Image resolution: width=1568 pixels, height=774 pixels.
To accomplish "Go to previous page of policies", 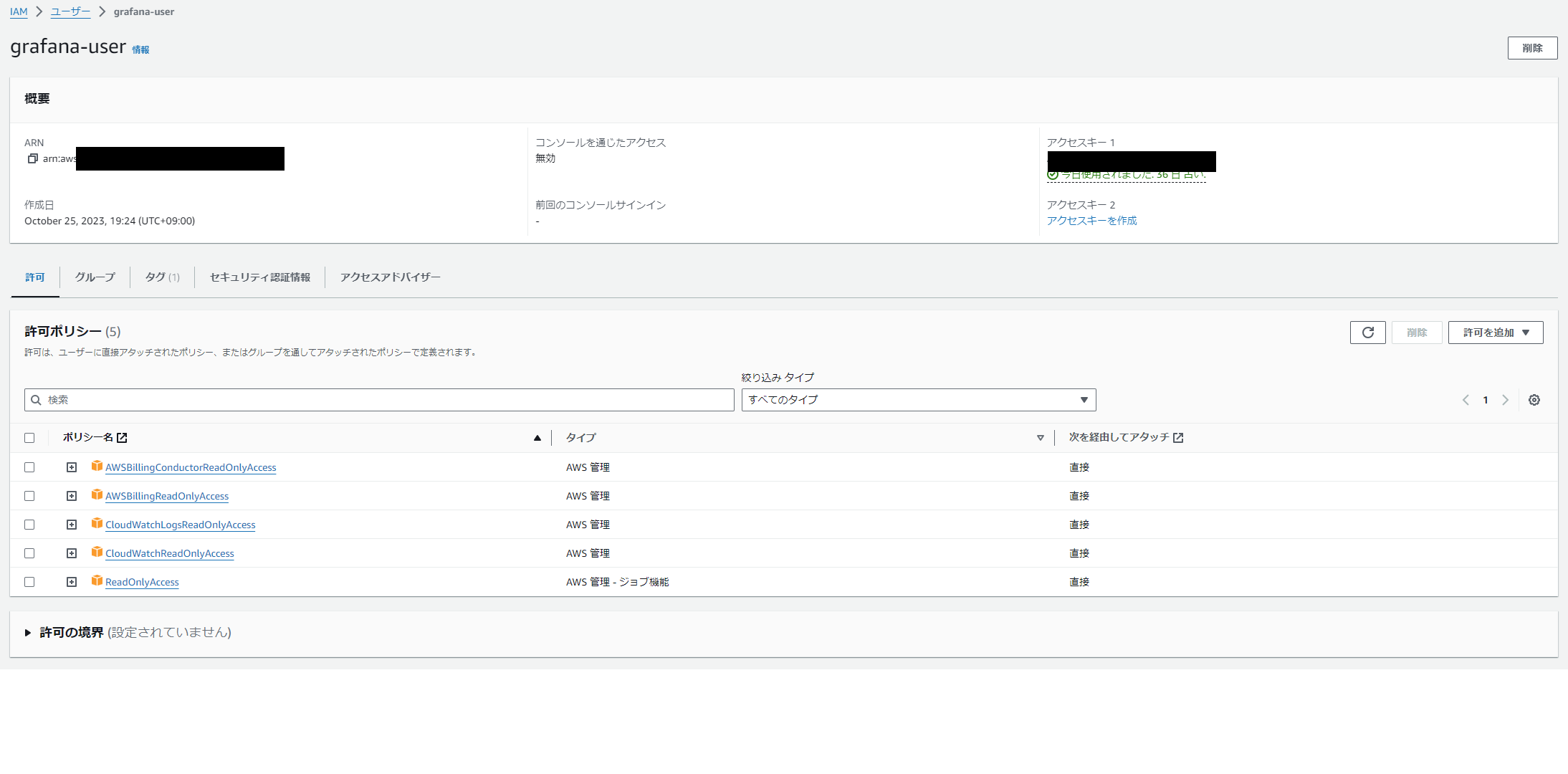I will (x=1466, y=400).
